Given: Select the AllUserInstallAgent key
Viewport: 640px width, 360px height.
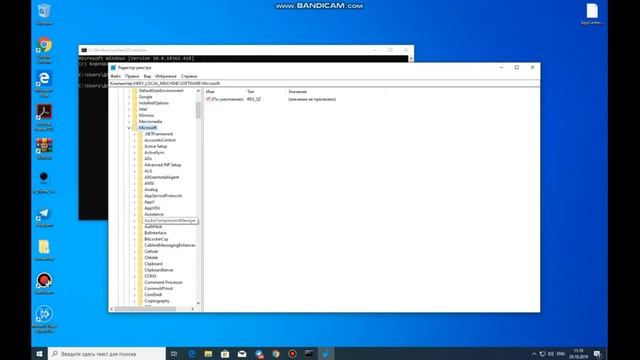Looking at the screenshot, I should [x=161, y=177].
